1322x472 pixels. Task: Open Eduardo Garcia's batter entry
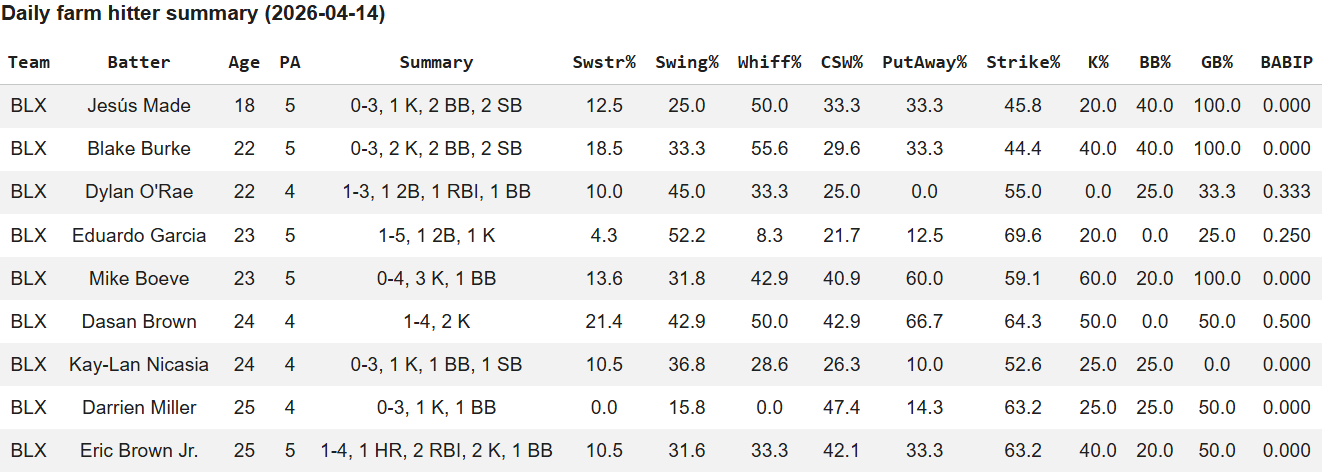pos(139,236)
